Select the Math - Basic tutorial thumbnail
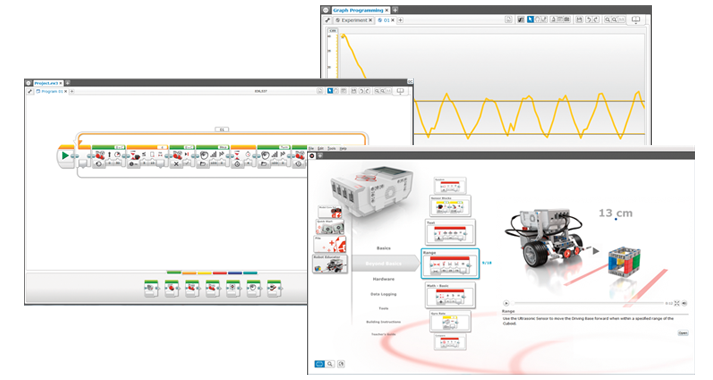The height and width of the screenshot is (380, 713). pyautogui.click(x=450, y=295)
